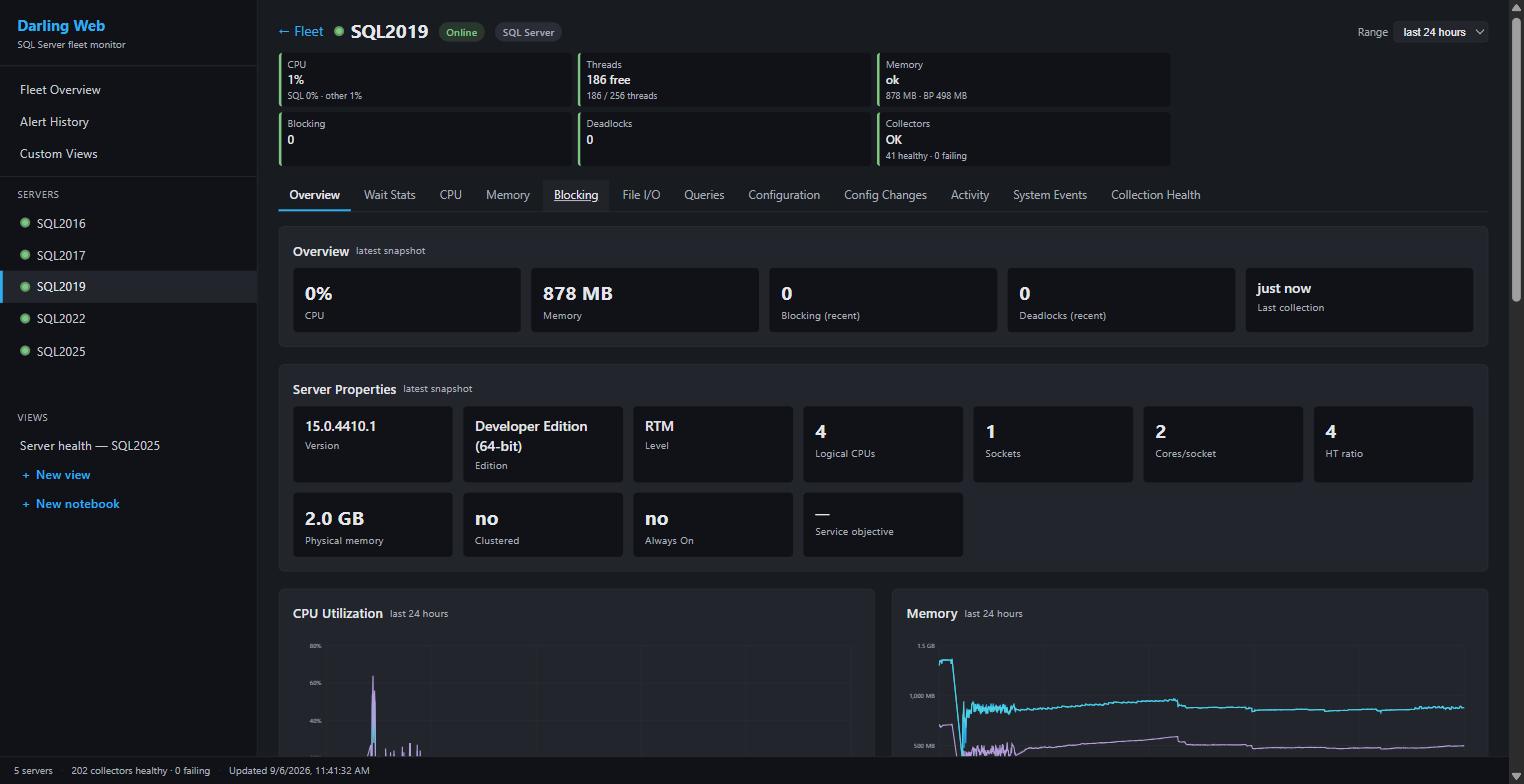Click the 2.0 GB Physical memory tile
The height and width of the screenshot is (784, 1524).
tap(373, 525)
